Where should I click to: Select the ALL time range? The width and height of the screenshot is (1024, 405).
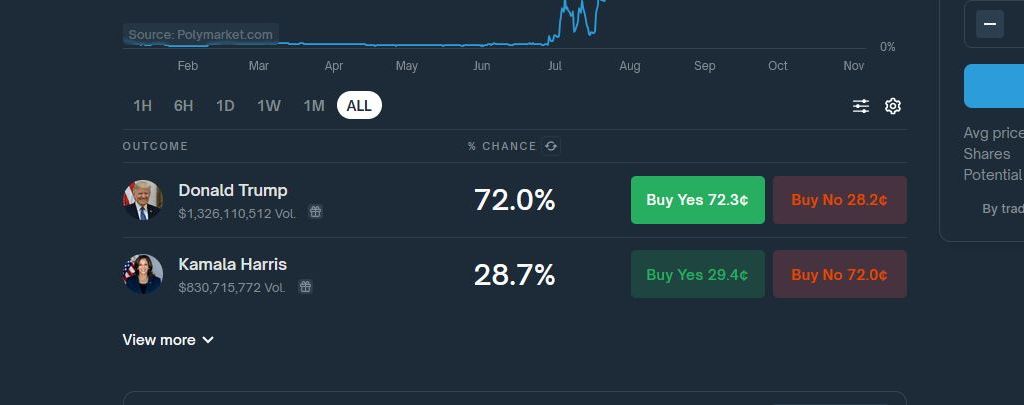(x=359, y=106)
